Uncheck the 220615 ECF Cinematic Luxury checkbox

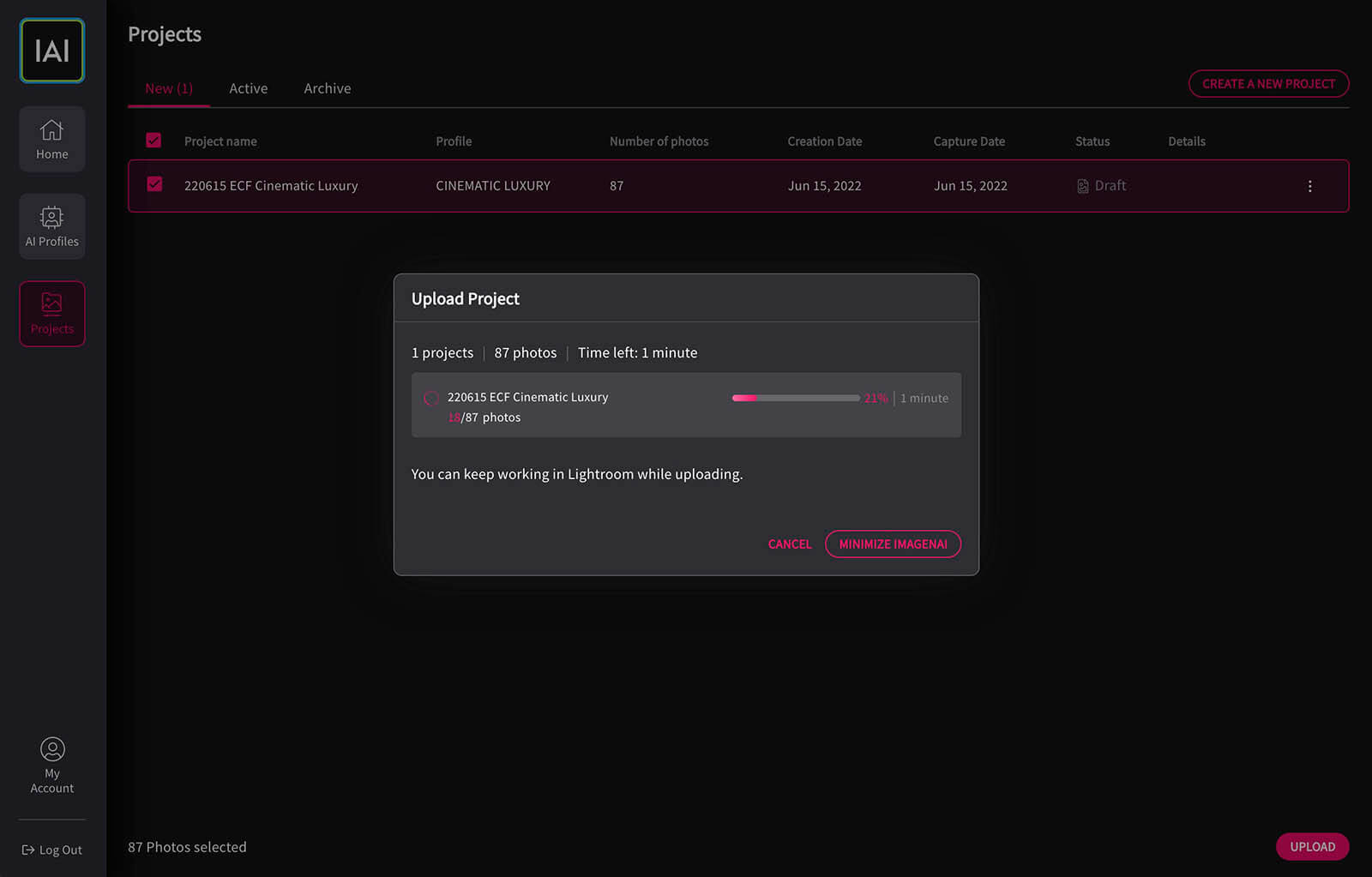154,184
